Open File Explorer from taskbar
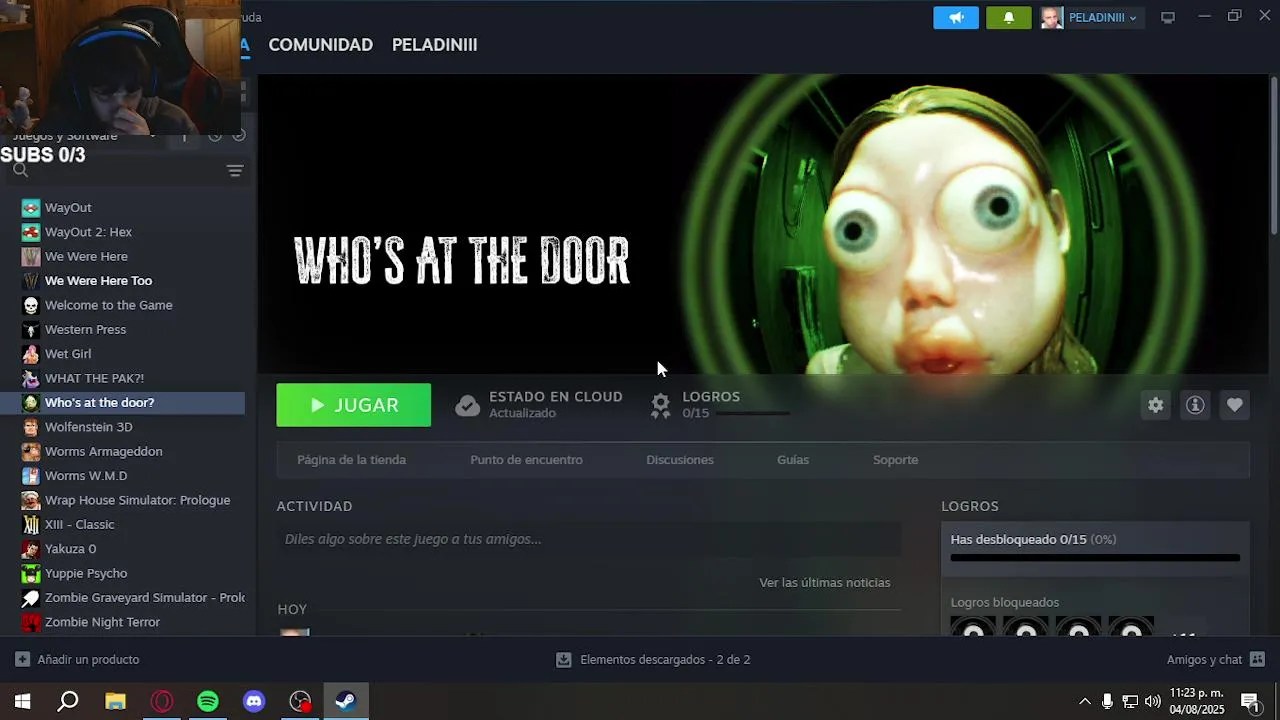Viewport: 1280px width, 720px height. (x=115, y=702)
